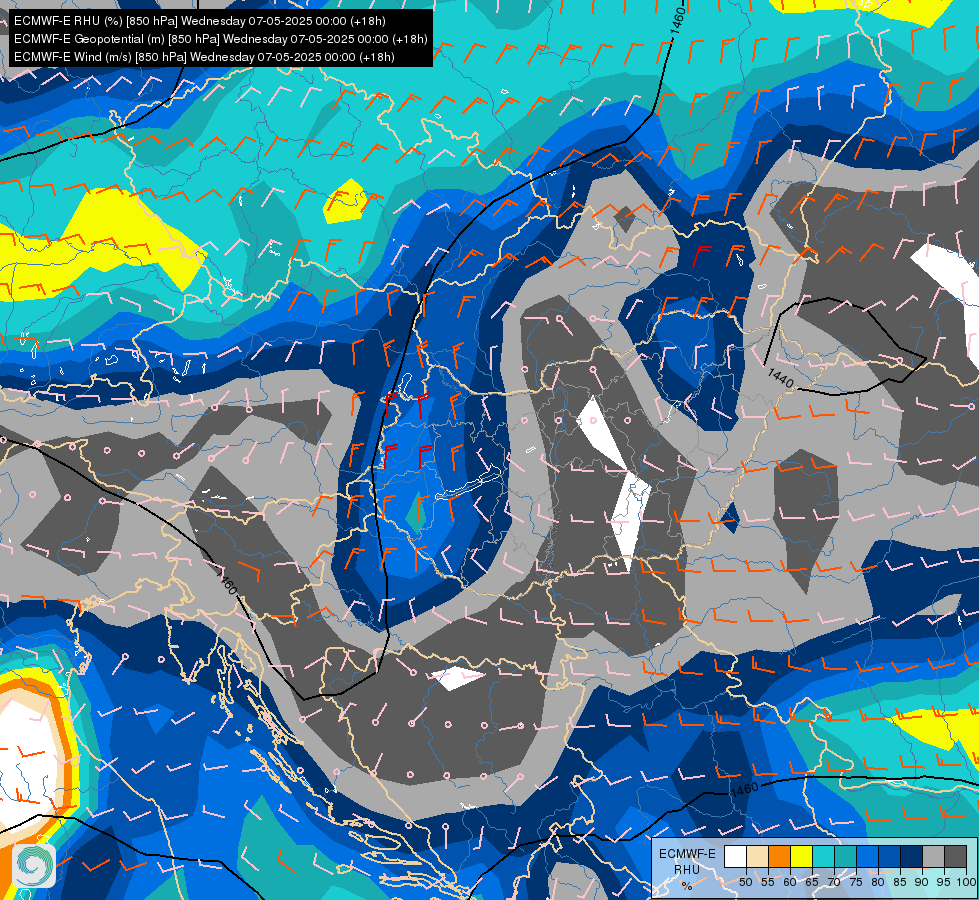Click the legend tick value '85'
Screen dimensions: 979x900
900,882
